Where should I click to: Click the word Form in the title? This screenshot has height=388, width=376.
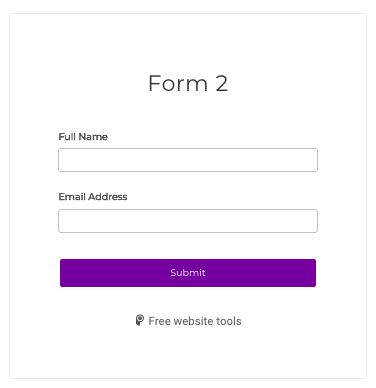tap(178, 83)
